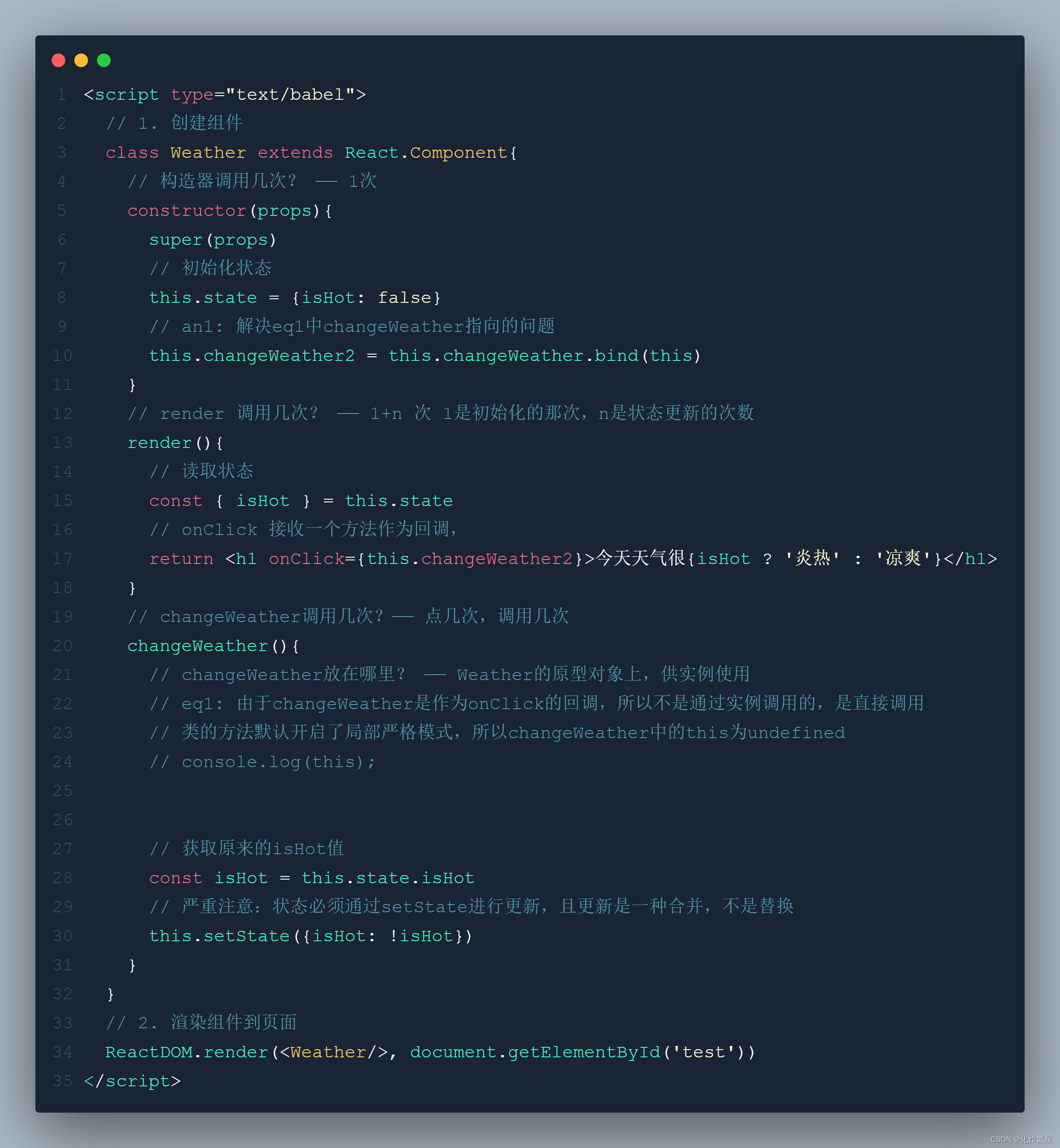1060x1148 pixels.
Task: Click line number 10
Action: click(63, 356)
